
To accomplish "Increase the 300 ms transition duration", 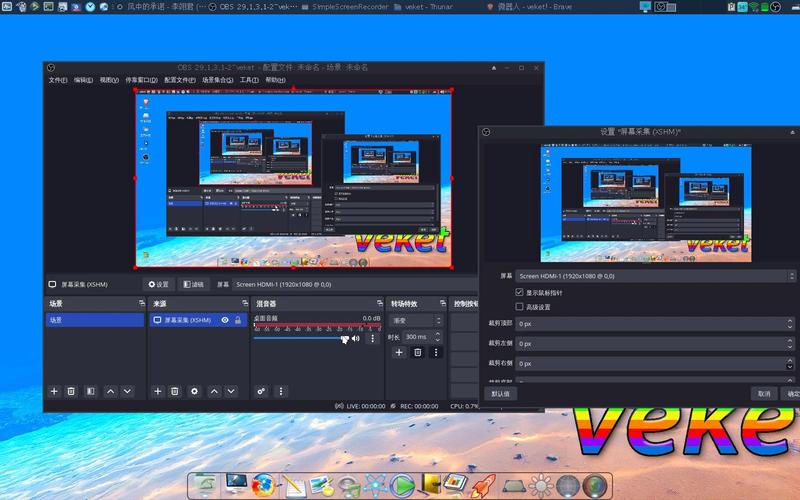I will (x=438, y=334).
